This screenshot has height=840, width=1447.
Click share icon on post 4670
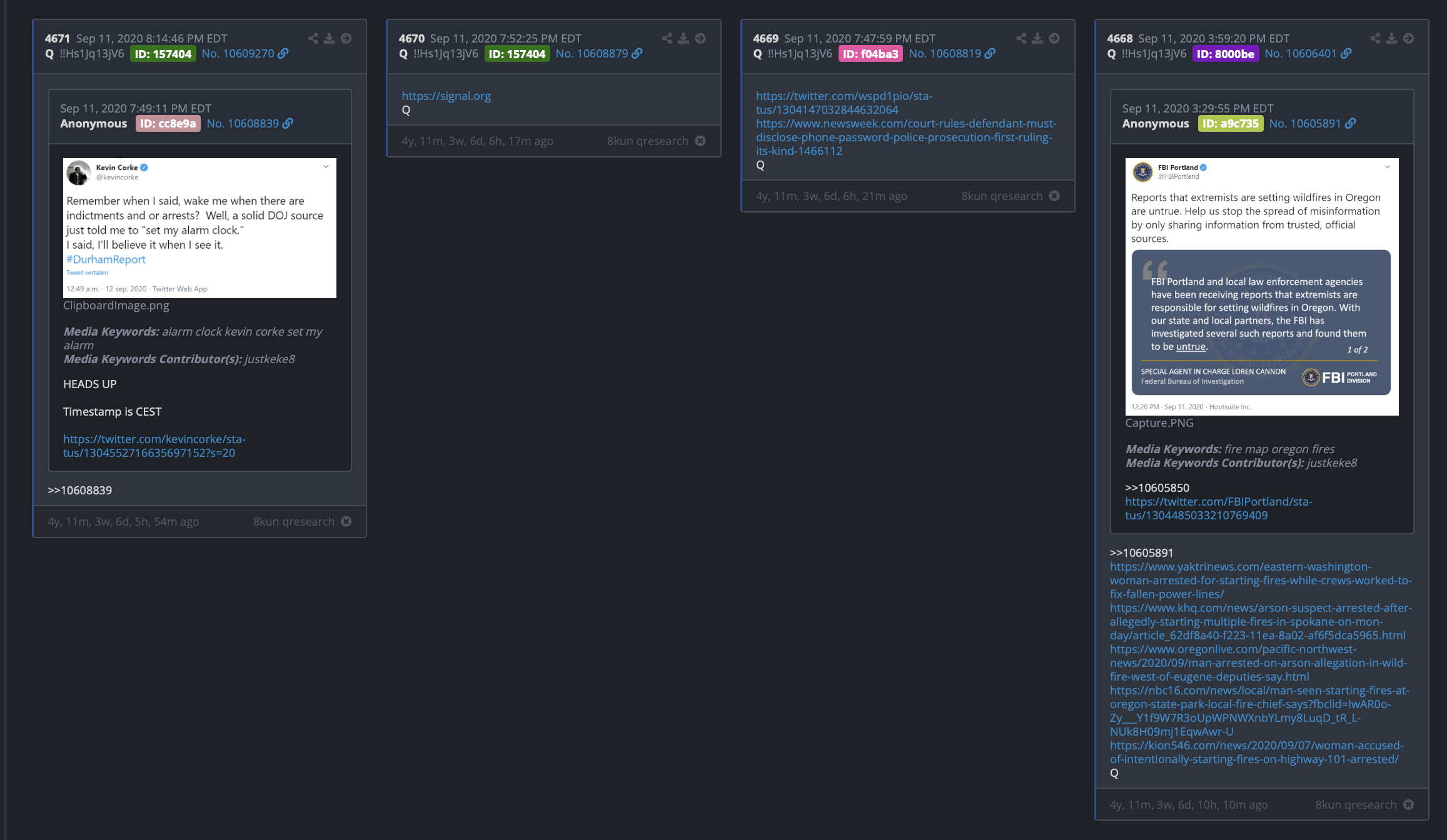[667, 38]
